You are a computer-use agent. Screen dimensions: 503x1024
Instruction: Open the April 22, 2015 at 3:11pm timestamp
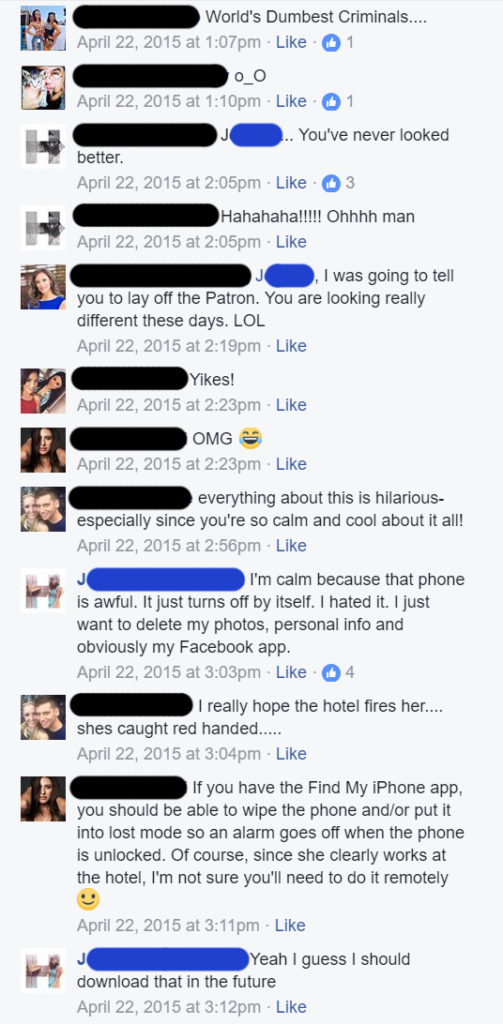coord(168,925)
